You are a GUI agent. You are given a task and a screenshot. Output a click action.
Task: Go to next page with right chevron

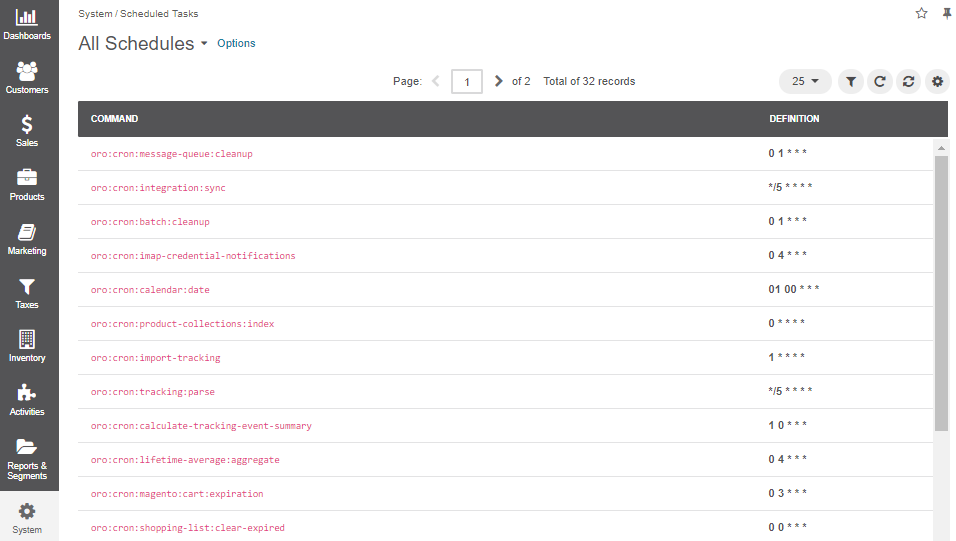coord(498,81)
